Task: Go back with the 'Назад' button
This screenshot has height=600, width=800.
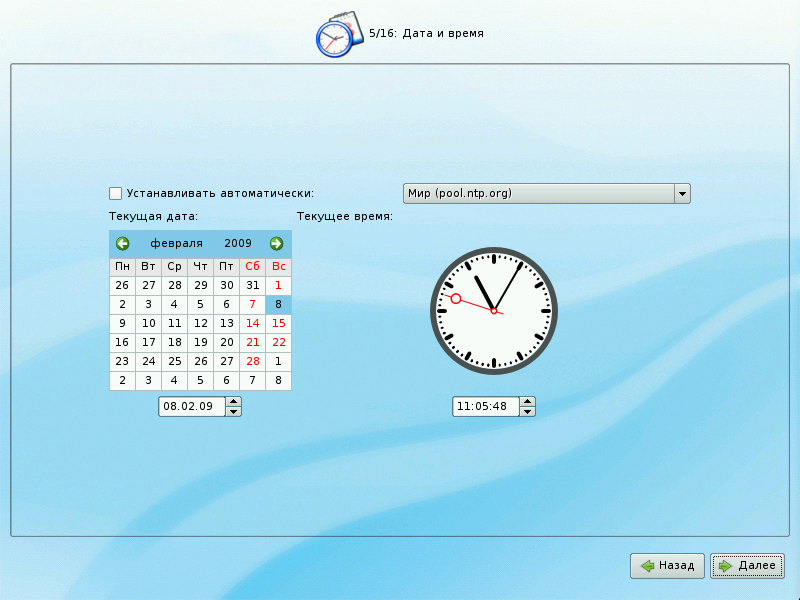Action: pos(667,566)
